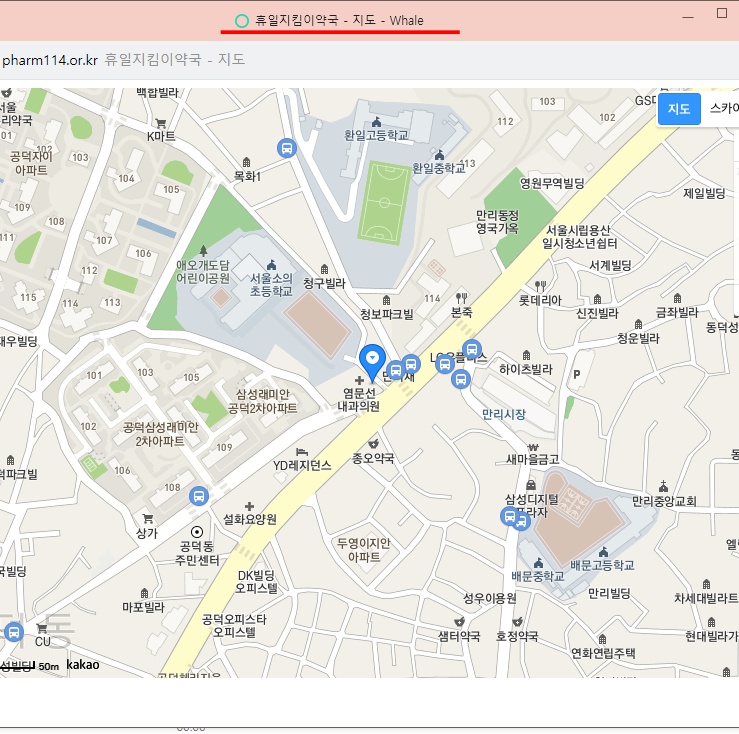
Task: Click the 호정약국 pharmacy icon
Action: (x=517, y=622)
